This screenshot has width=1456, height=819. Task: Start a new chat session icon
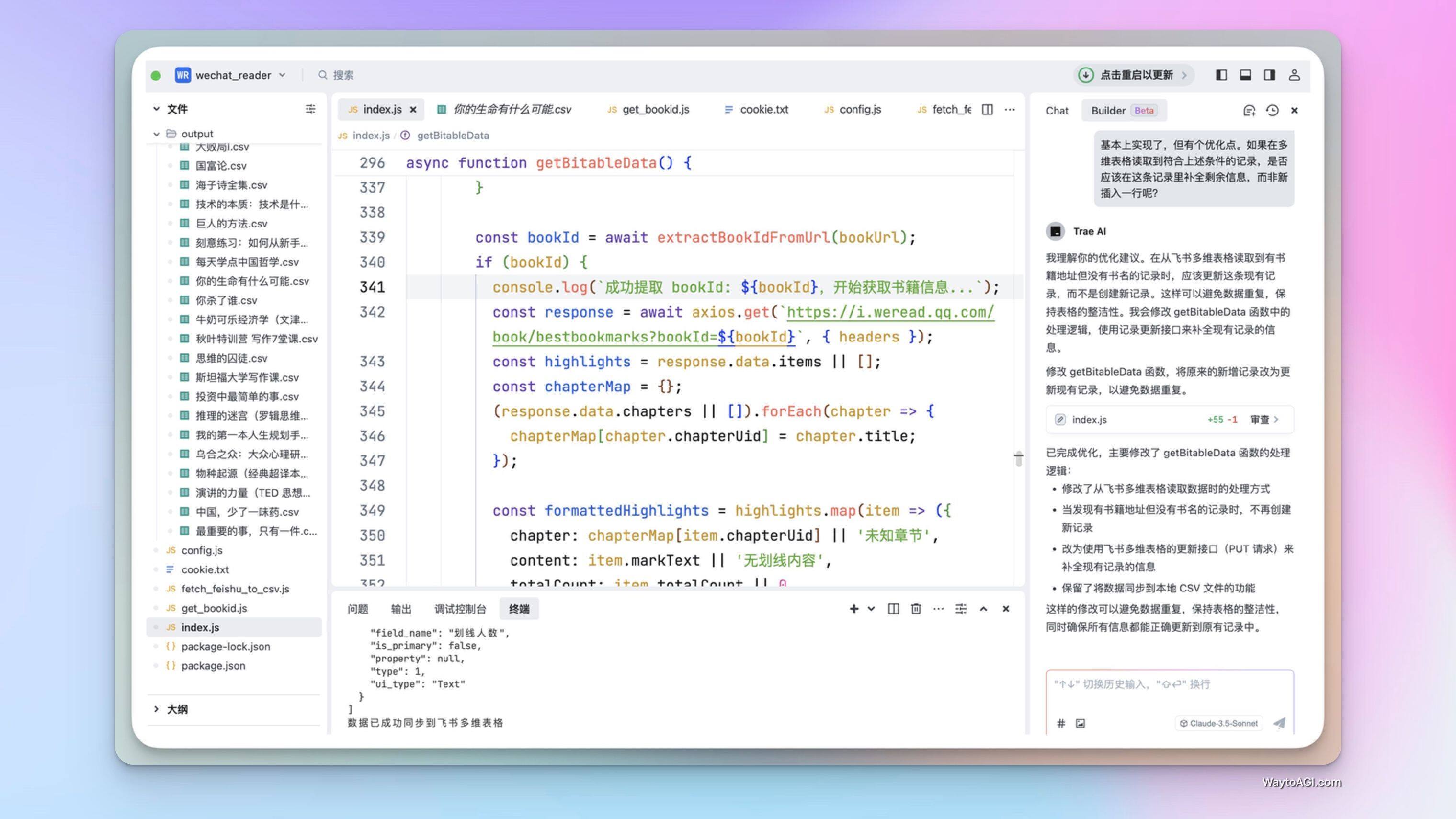pyautogui.click(x=1249, y=110)
